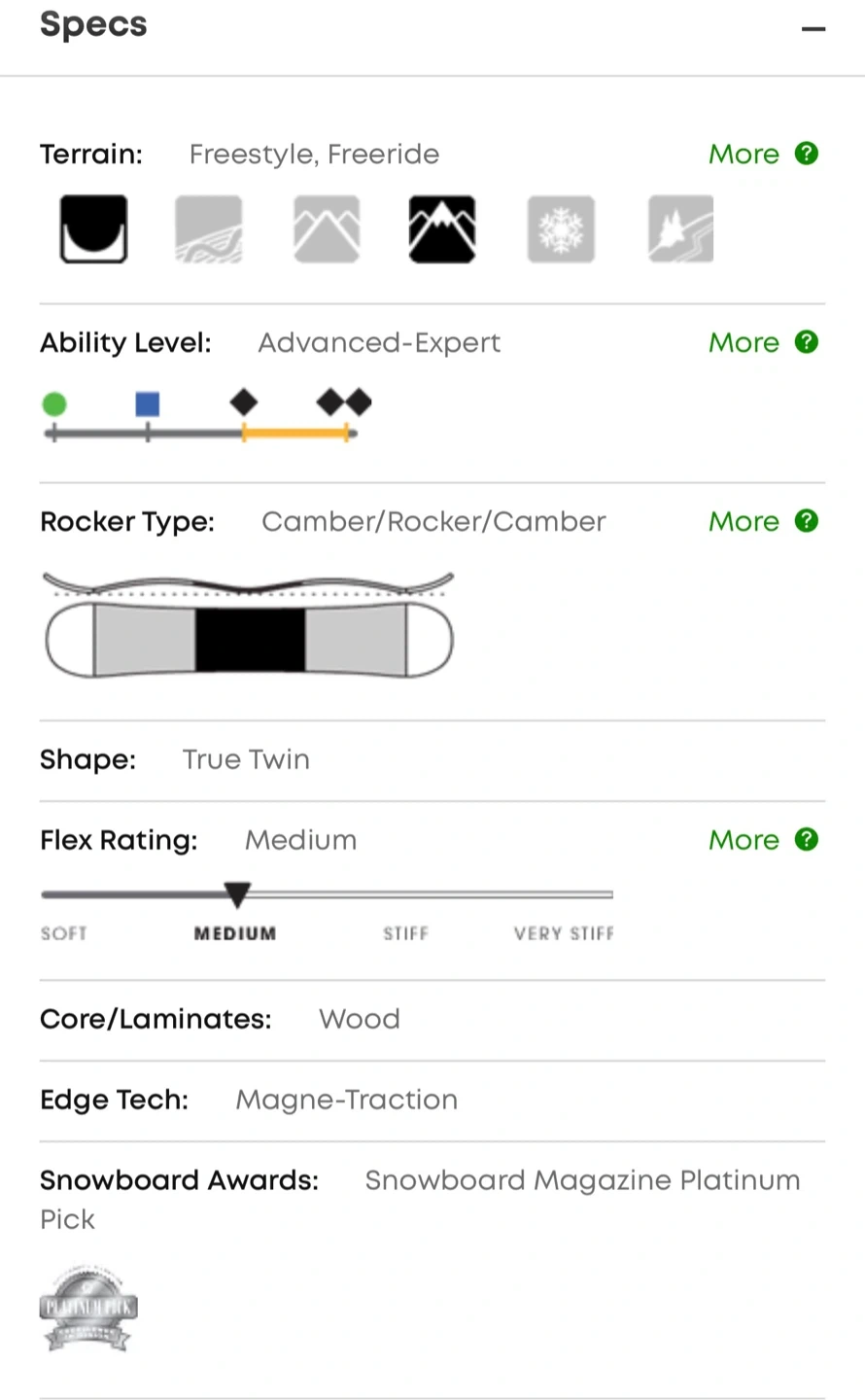Click the Flex Rating slider triangle marker
The image size is (865, 1400).
237,894
